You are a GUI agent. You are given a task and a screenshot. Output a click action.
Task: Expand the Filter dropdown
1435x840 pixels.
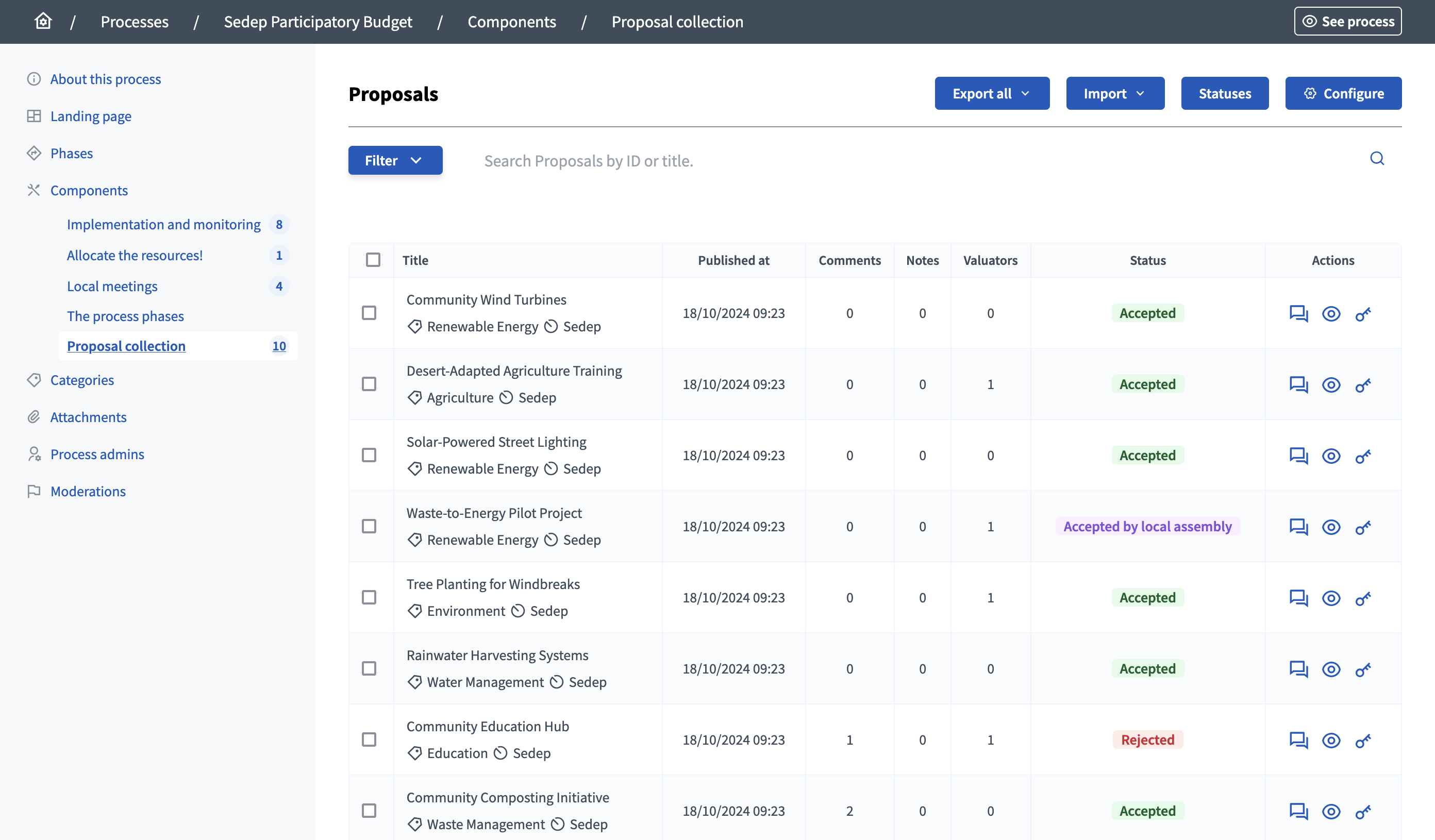point(395,160)
